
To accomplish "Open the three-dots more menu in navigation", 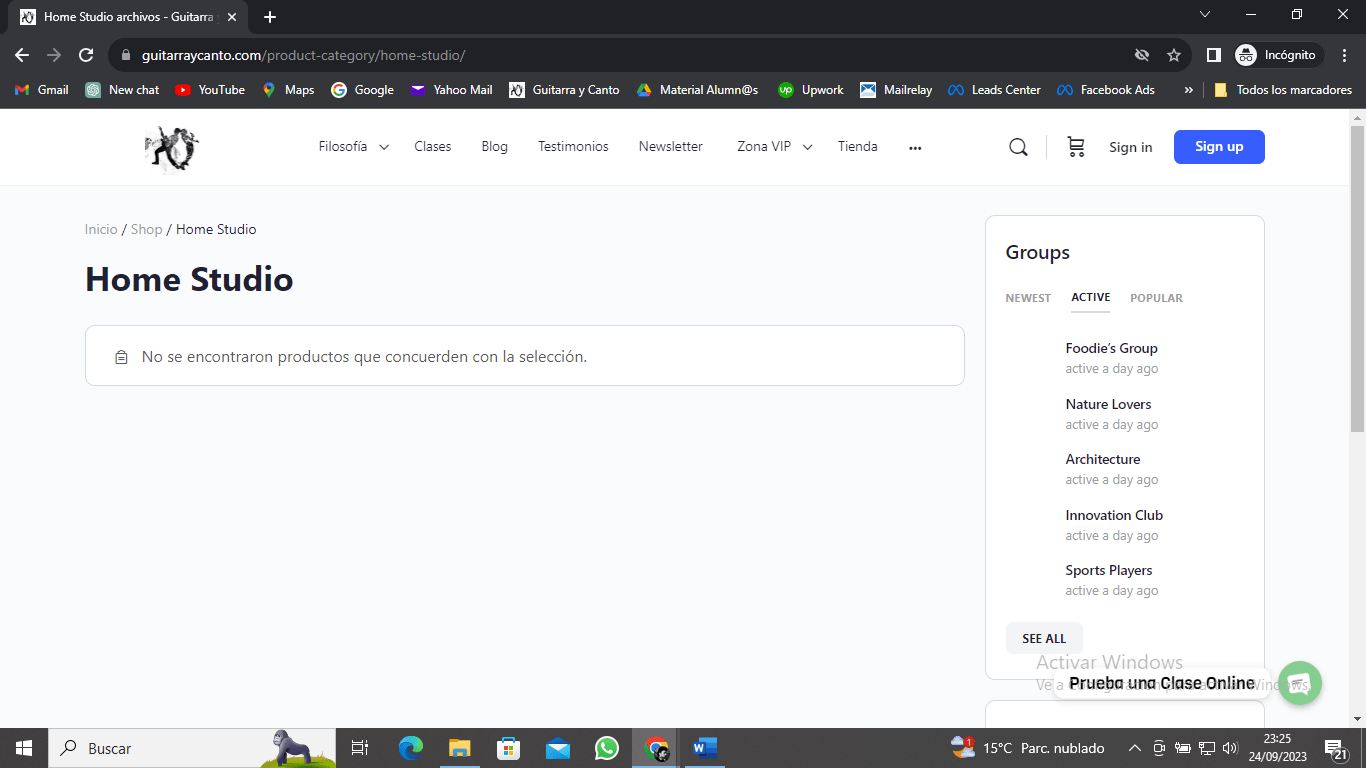I will (x=915, y=148).
